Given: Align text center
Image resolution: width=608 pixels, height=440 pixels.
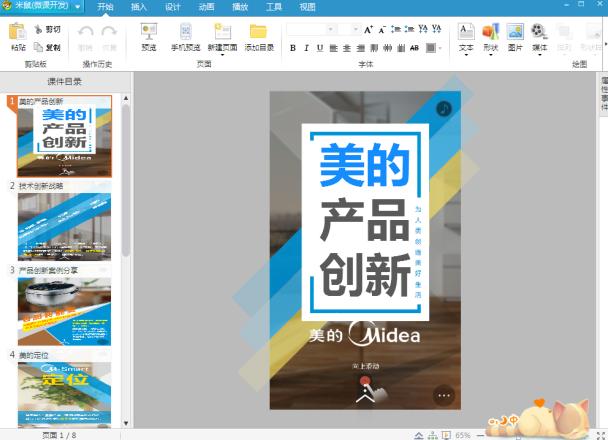Looking at the screenshot, I should coord(347,48).
